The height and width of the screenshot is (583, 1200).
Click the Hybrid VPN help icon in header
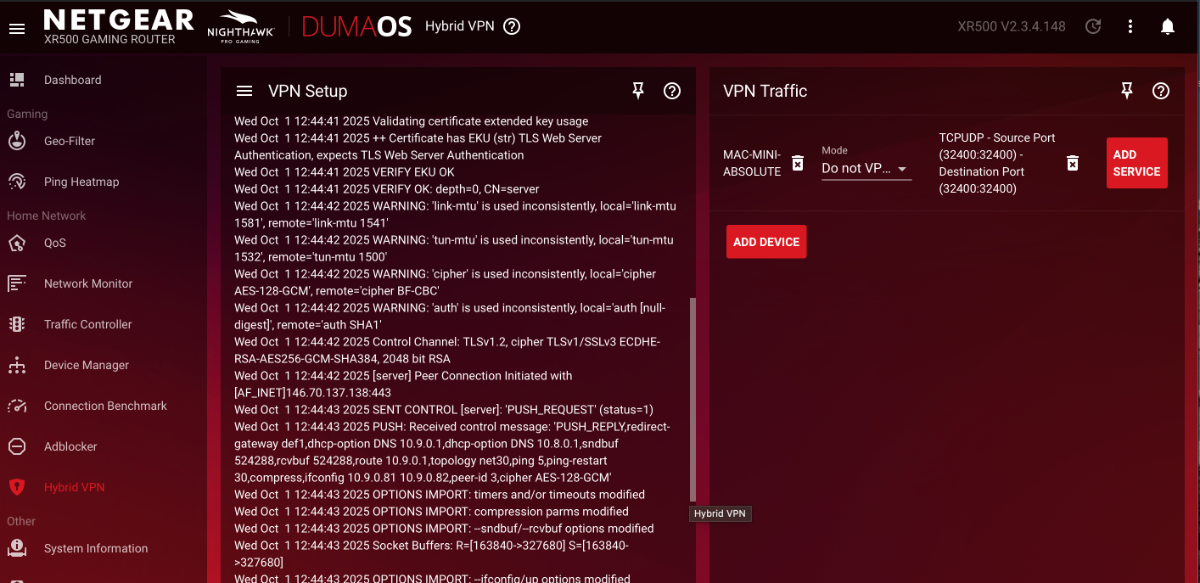512,27
